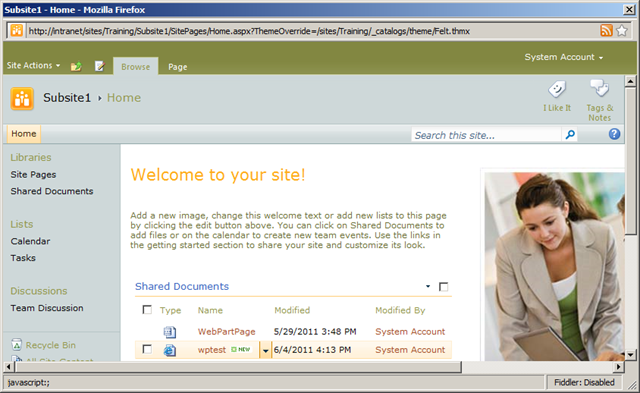Click System Account in the wptest row

[410, 350]
